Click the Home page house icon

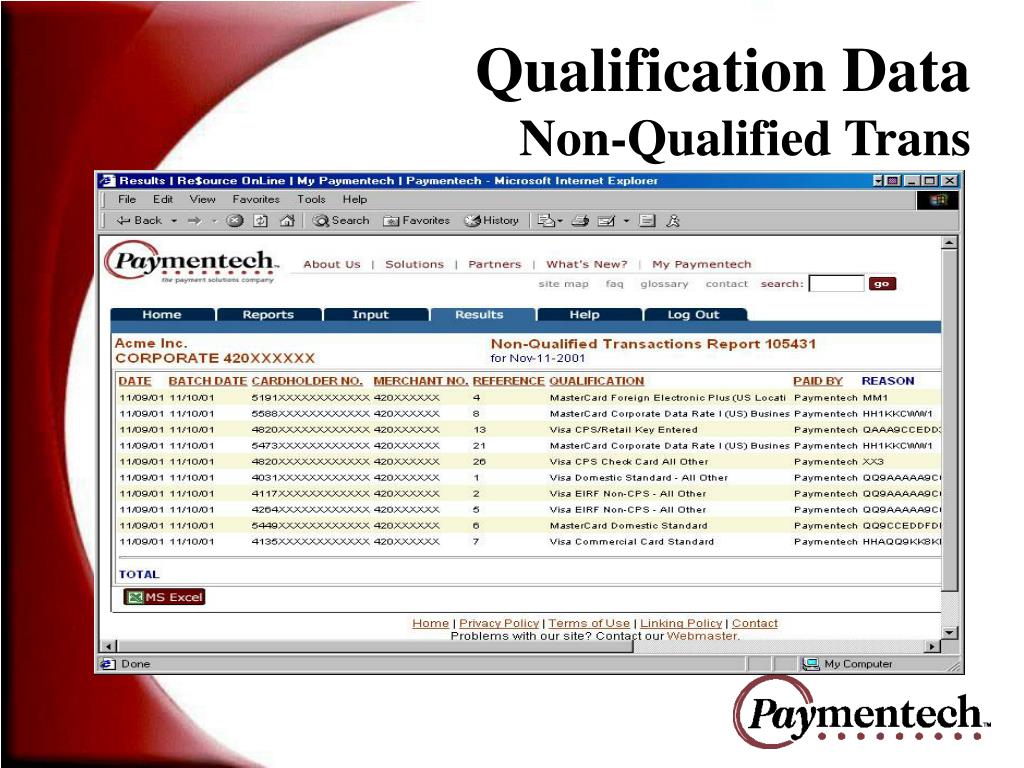[287, 221]
